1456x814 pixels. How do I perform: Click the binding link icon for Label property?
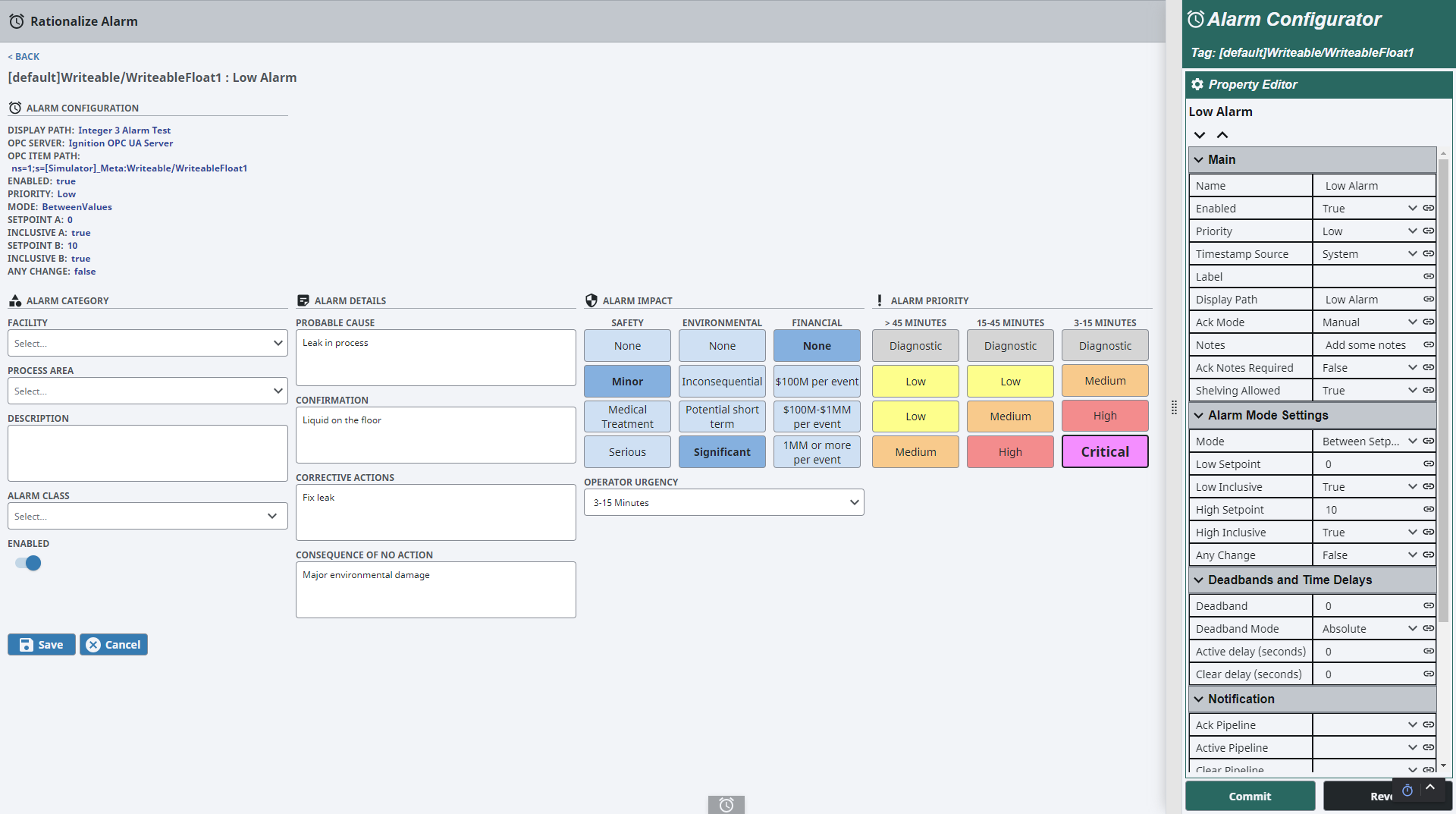tap(1428, 276)
